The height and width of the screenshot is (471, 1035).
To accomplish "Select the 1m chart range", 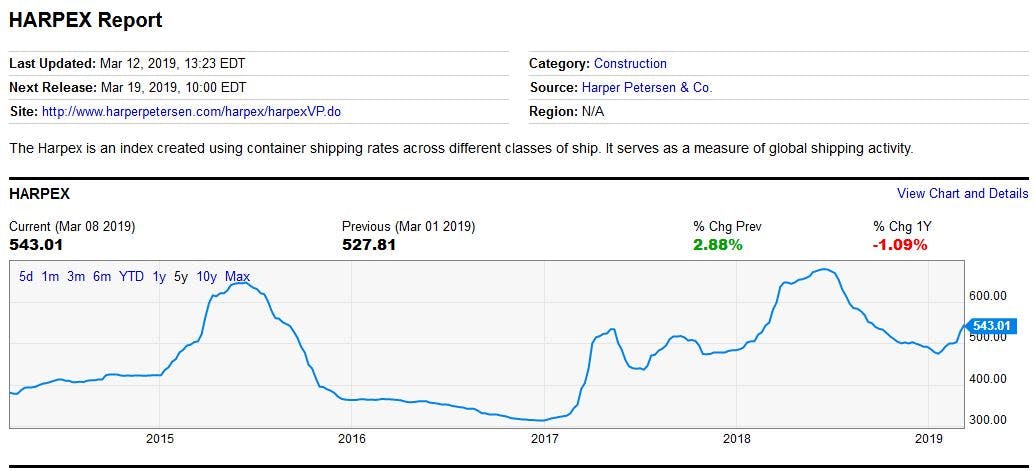I will click(50, 277).
